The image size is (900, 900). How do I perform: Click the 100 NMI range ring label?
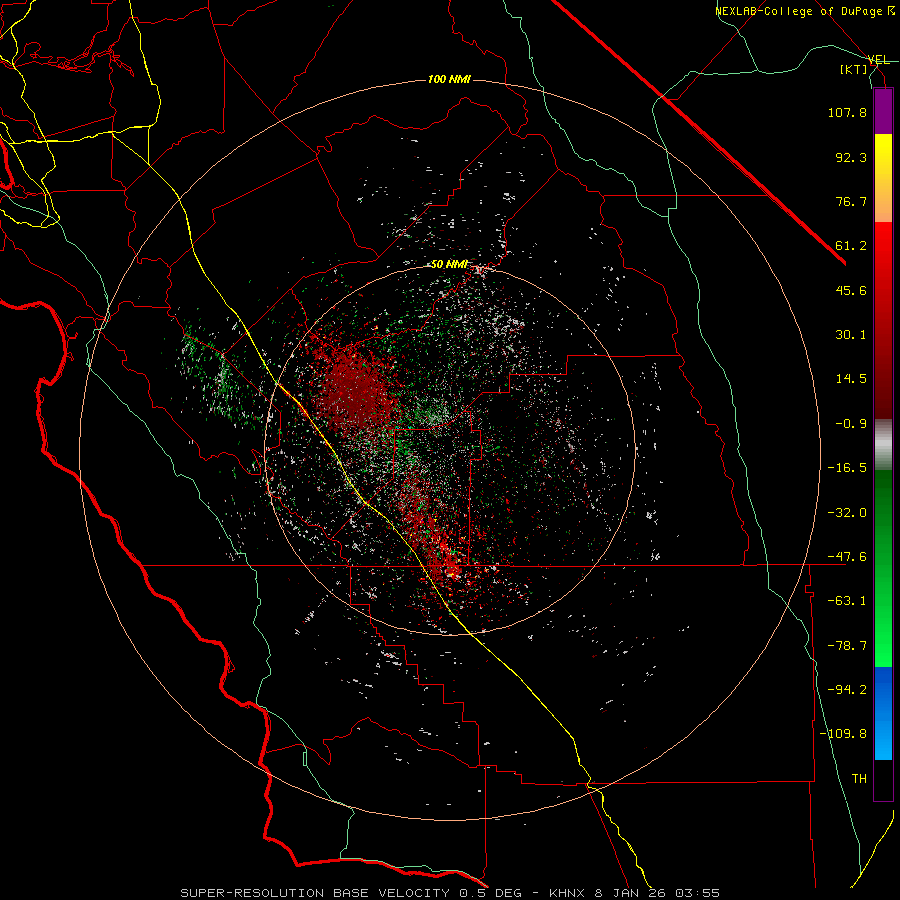click(449, 79)
